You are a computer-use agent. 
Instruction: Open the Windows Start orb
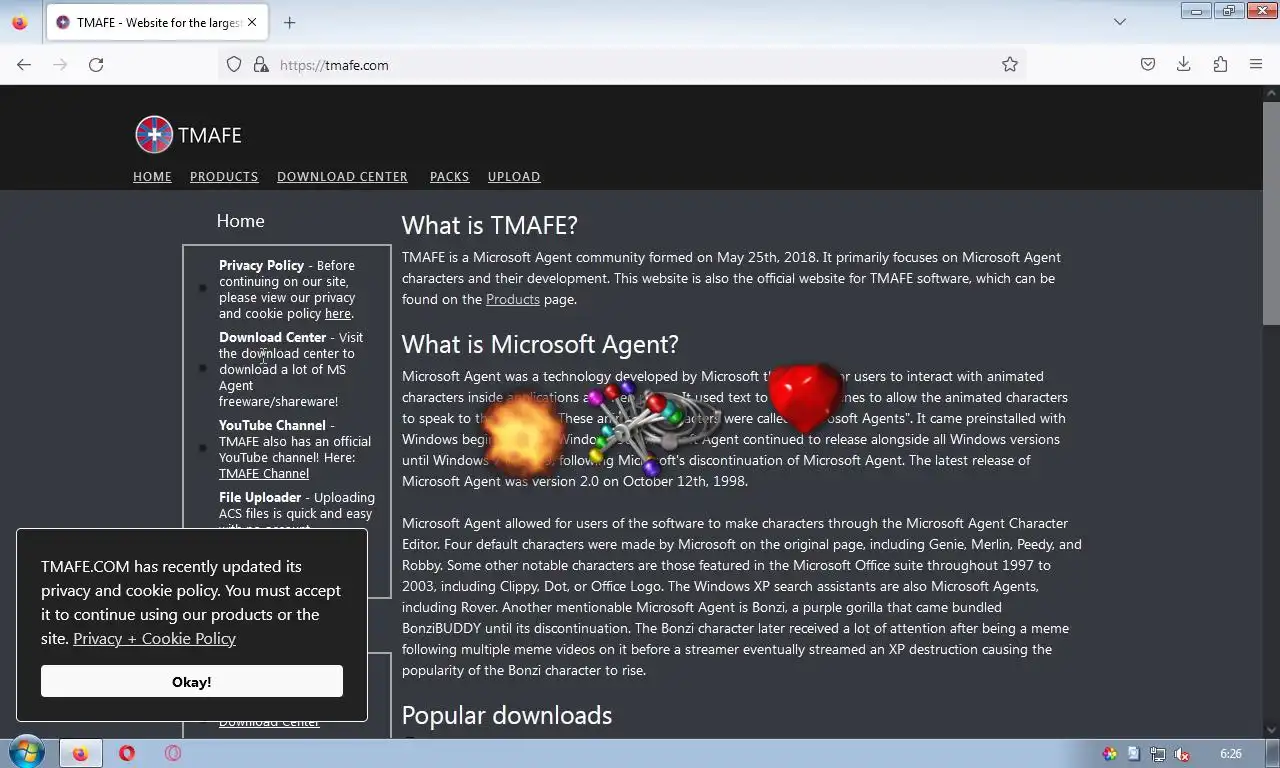(25, 753)
